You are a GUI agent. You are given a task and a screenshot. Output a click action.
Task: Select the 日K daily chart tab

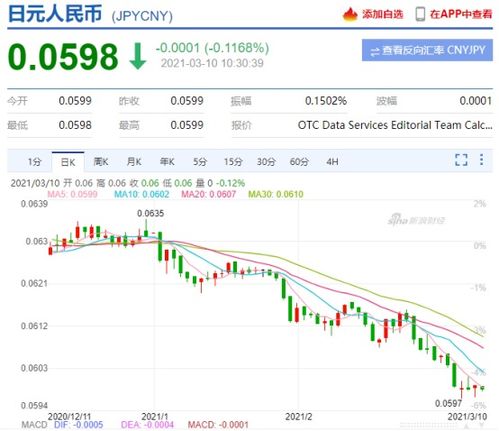pyautogui.click(x=68, y=162)
